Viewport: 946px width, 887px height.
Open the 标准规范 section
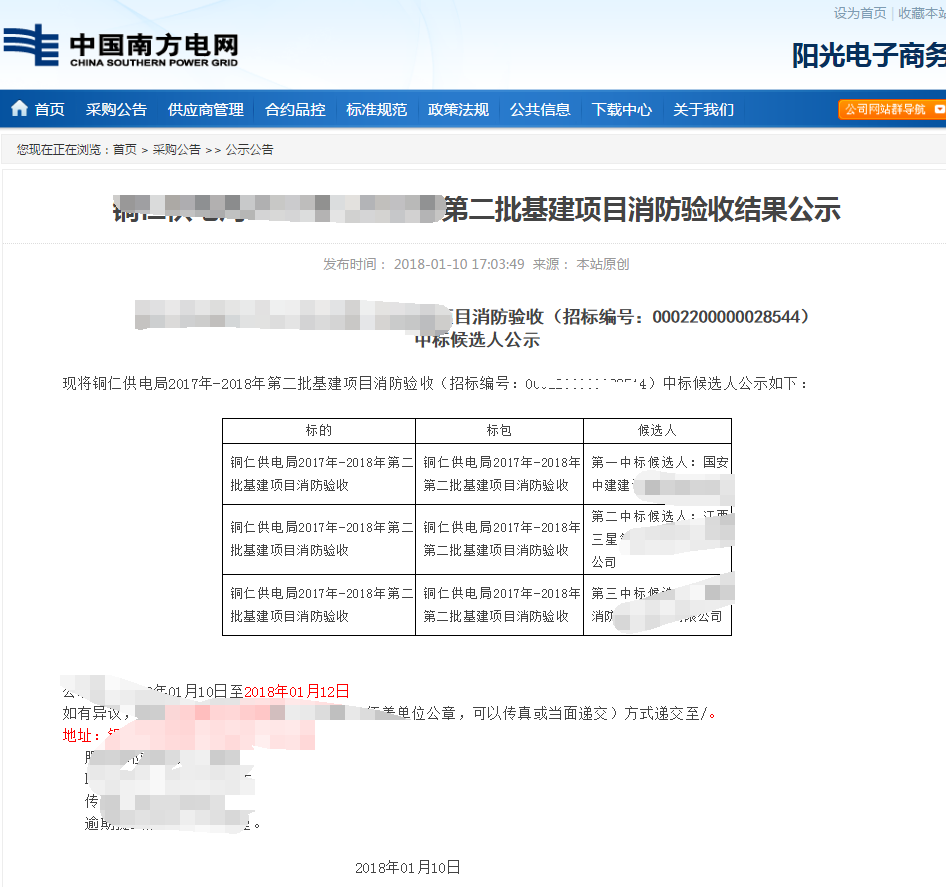tap(376, 109)
